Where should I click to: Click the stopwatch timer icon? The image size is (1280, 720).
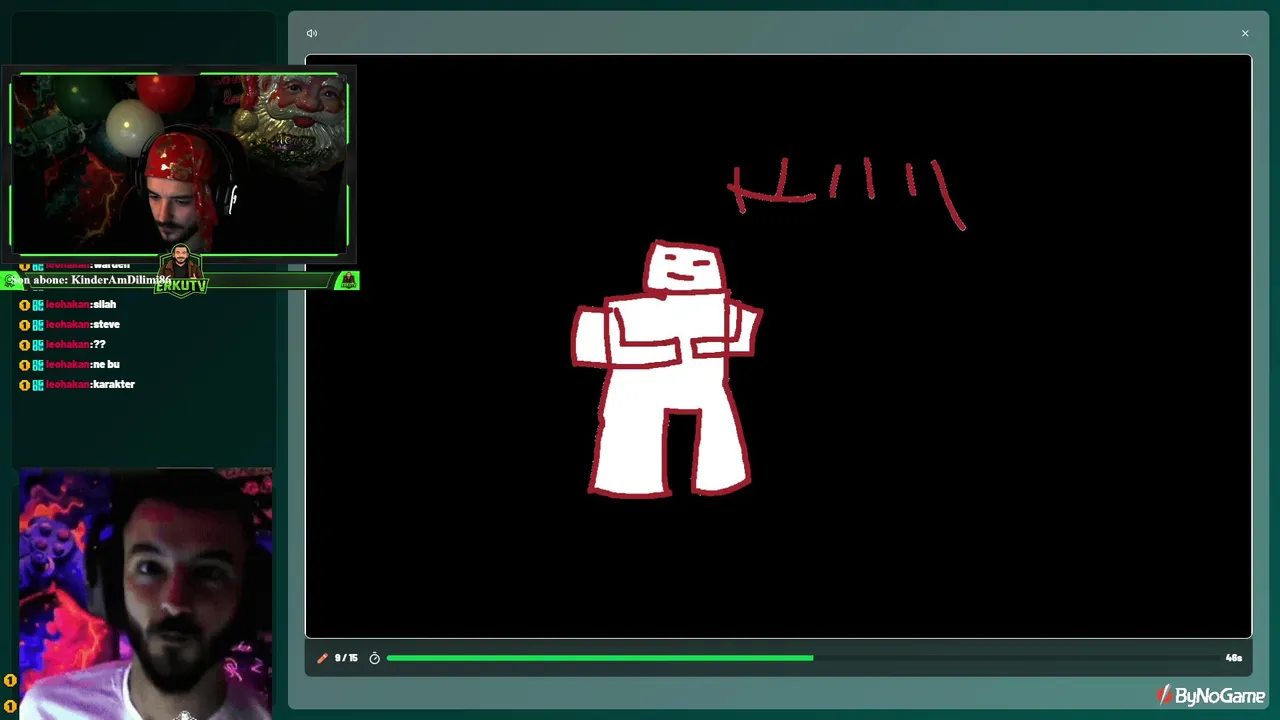(x=375, y=658)
